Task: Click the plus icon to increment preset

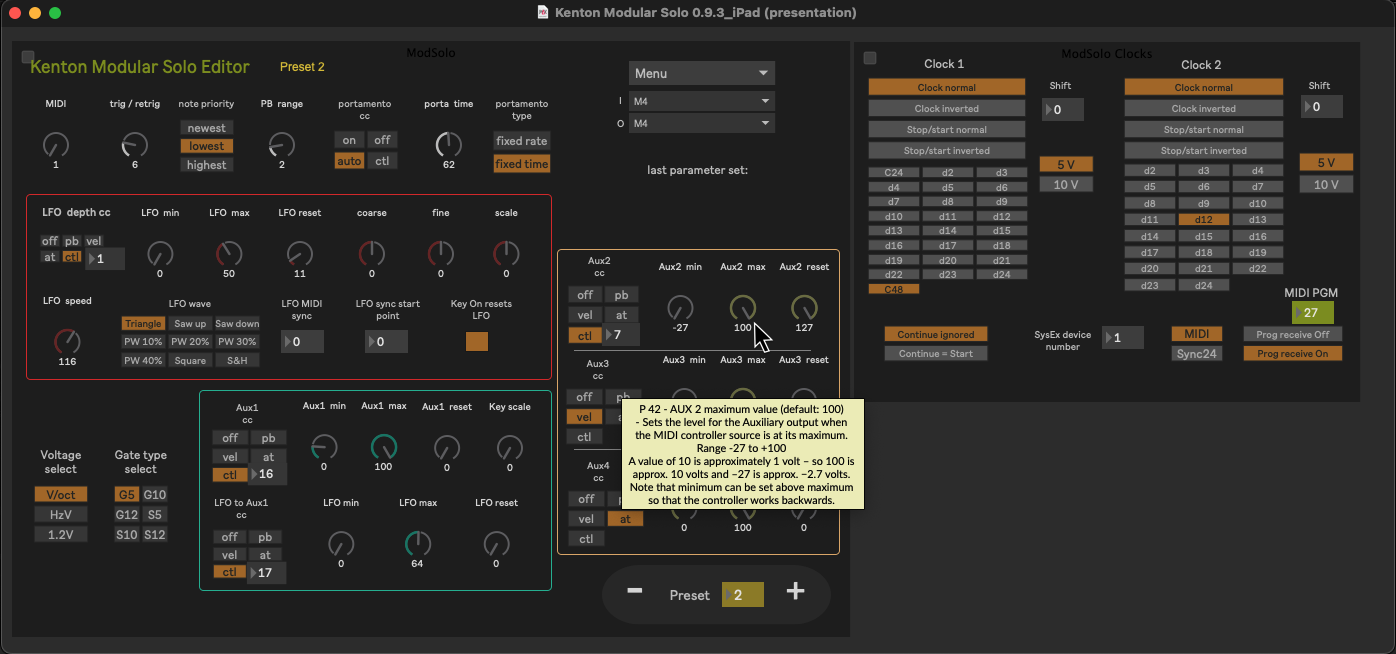Action: (795, 592)
